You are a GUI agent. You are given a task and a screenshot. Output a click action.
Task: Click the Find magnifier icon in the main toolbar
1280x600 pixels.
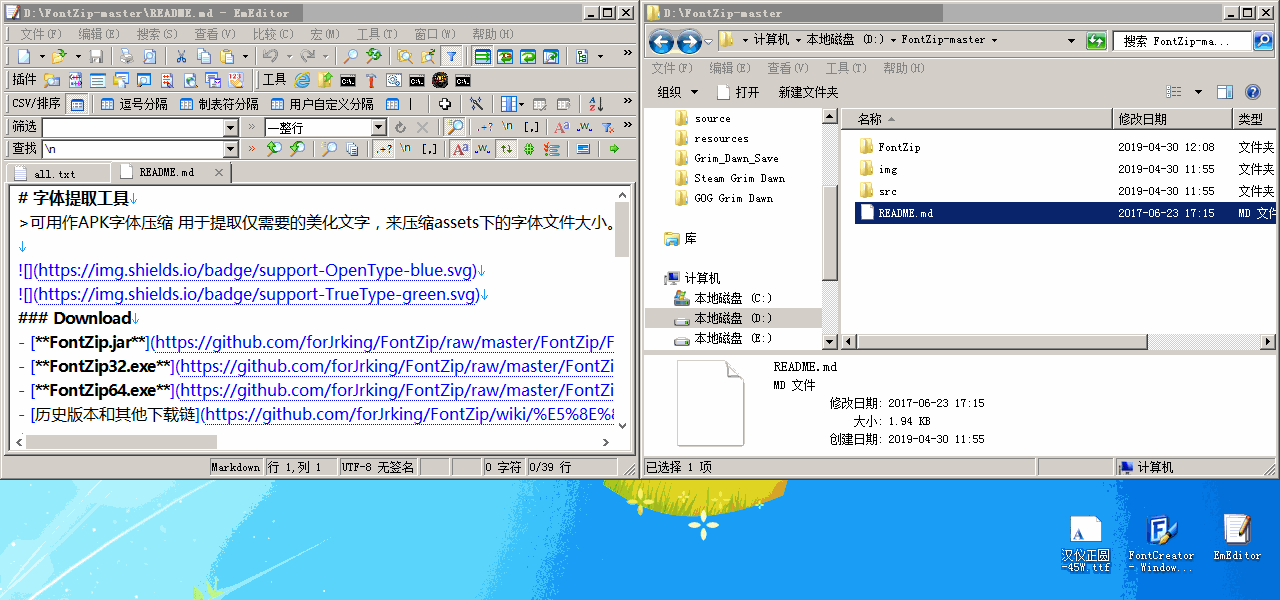(350, 57)
